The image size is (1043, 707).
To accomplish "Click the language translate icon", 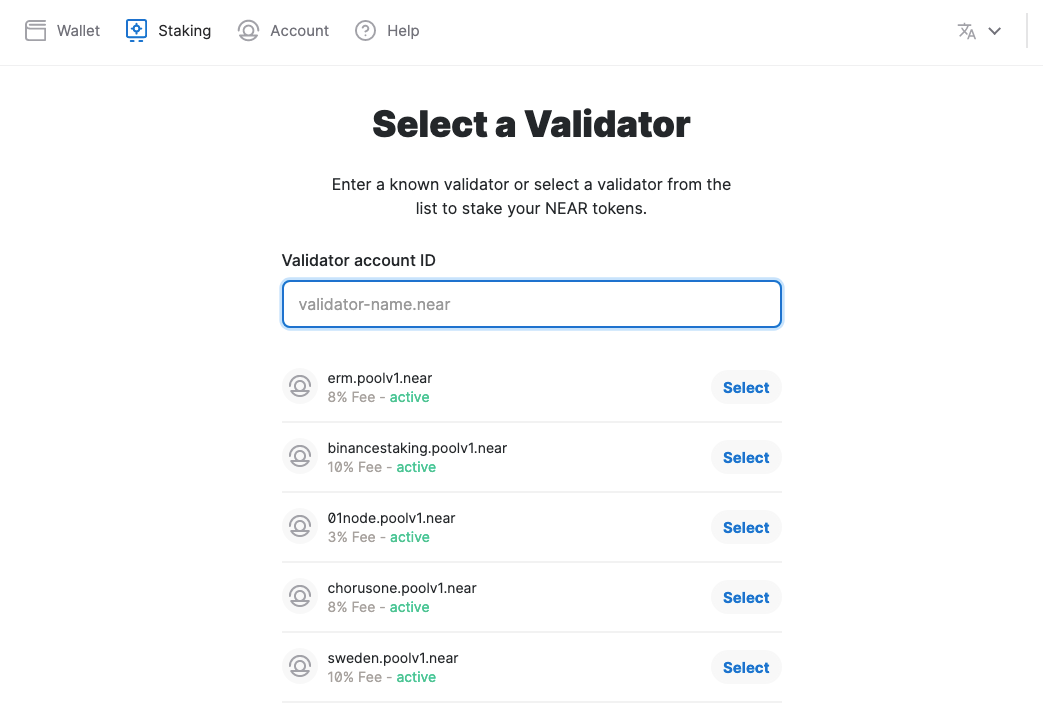I will click(x=966, y=31).
